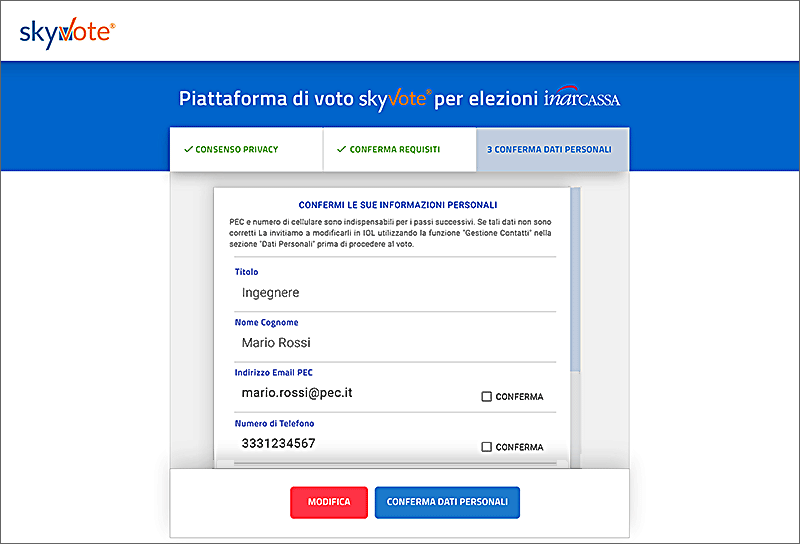
Task: Go to the Consenso Privacy step tab
Action: coord(245,150)
